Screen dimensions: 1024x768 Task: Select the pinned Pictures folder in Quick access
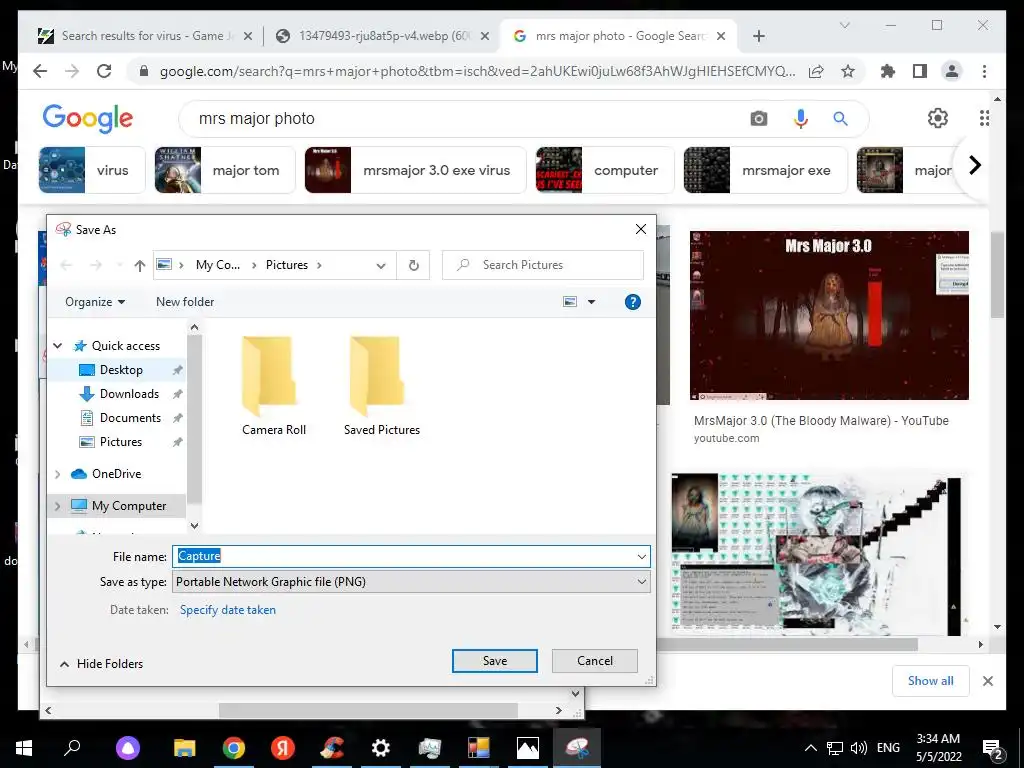(x=120, y=442)
